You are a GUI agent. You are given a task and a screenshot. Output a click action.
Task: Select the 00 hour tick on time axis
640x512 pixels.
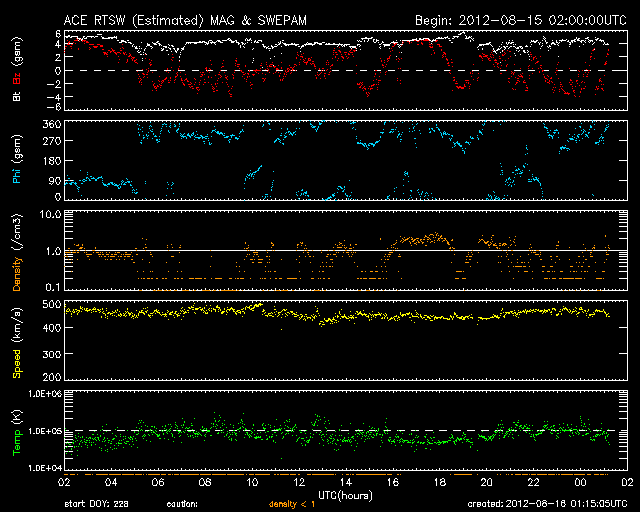[x=579, y=481]
